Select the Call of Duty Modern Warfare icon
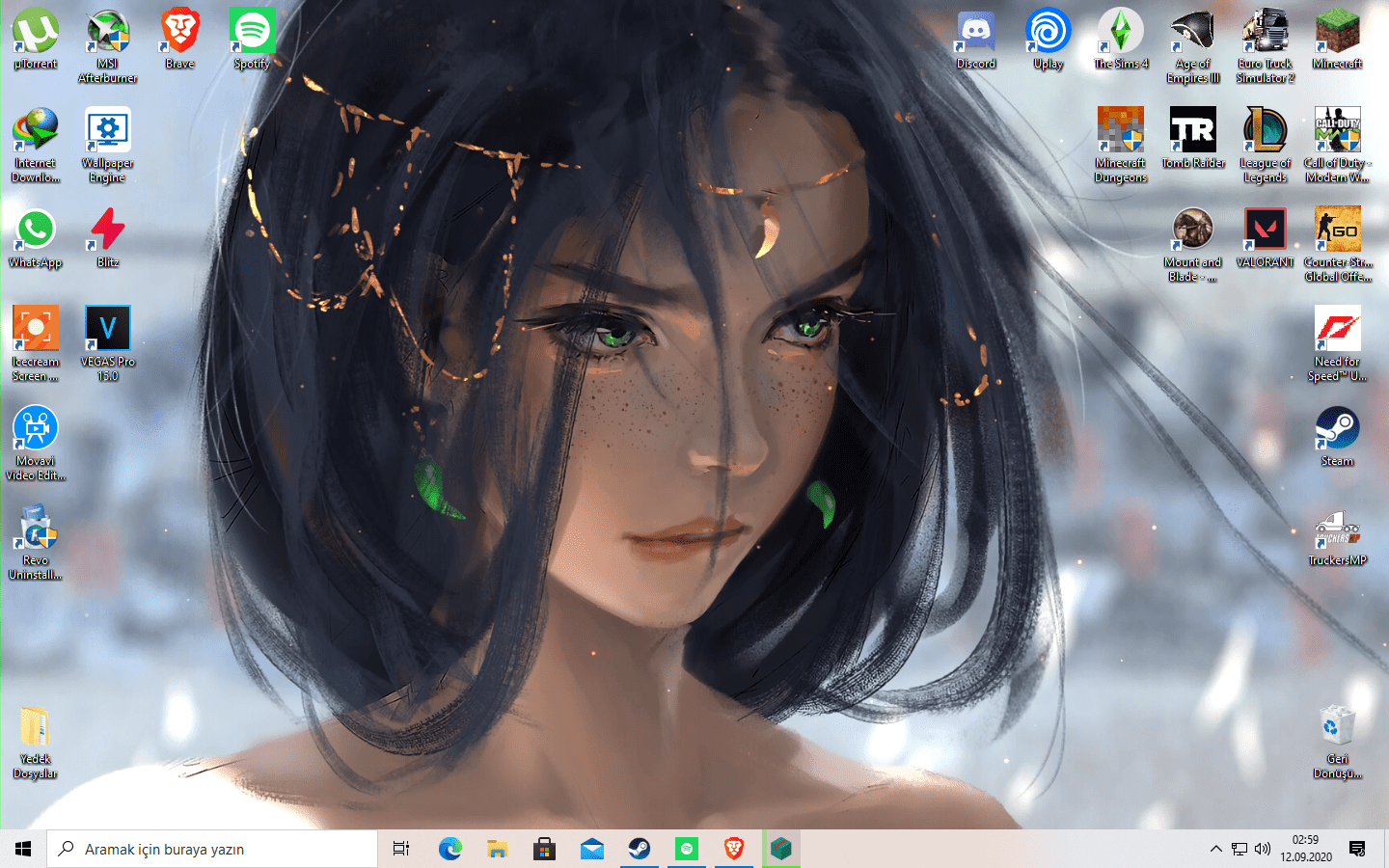Viewport: 1389px width, 868px height. 1338,145
